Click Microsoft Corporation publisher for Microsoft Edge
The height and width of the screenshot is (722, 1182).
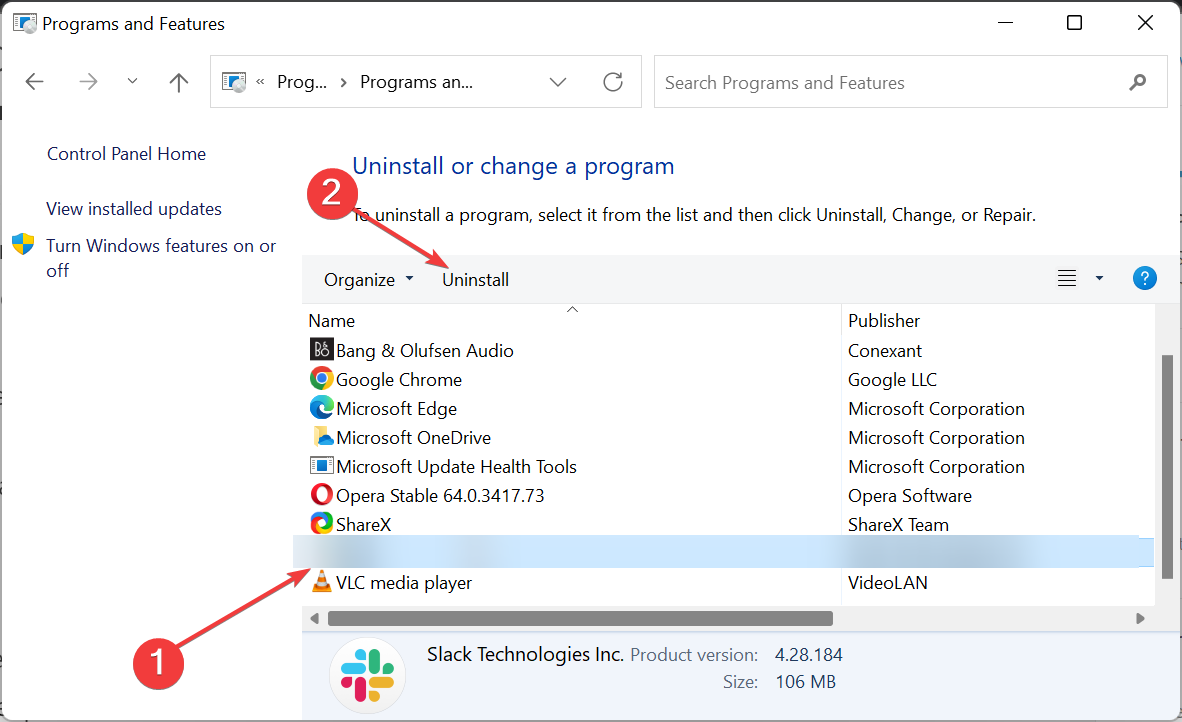(936, 408)
